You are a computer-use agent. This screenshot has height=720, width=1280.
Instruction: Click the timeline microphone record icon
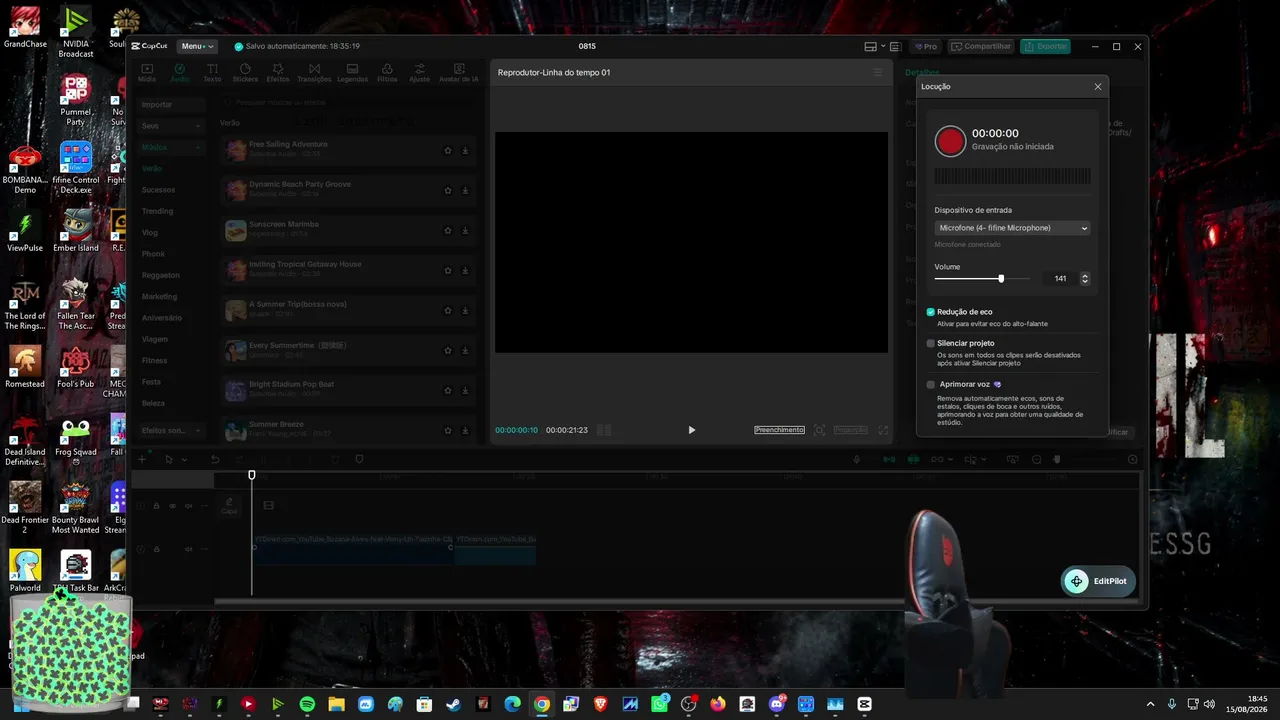tap(856, 460)
